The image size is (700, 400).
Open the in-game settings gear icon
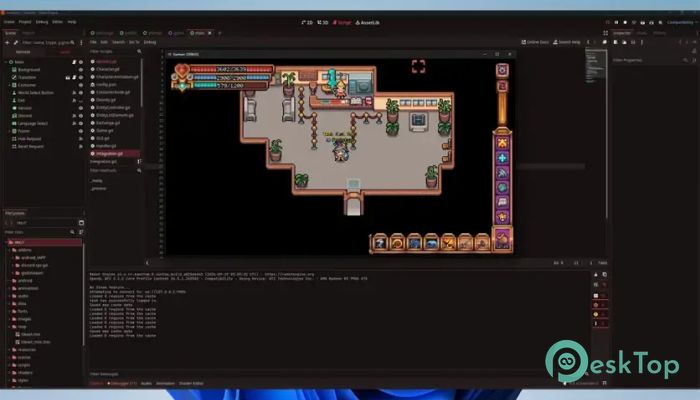pos(502,70)
